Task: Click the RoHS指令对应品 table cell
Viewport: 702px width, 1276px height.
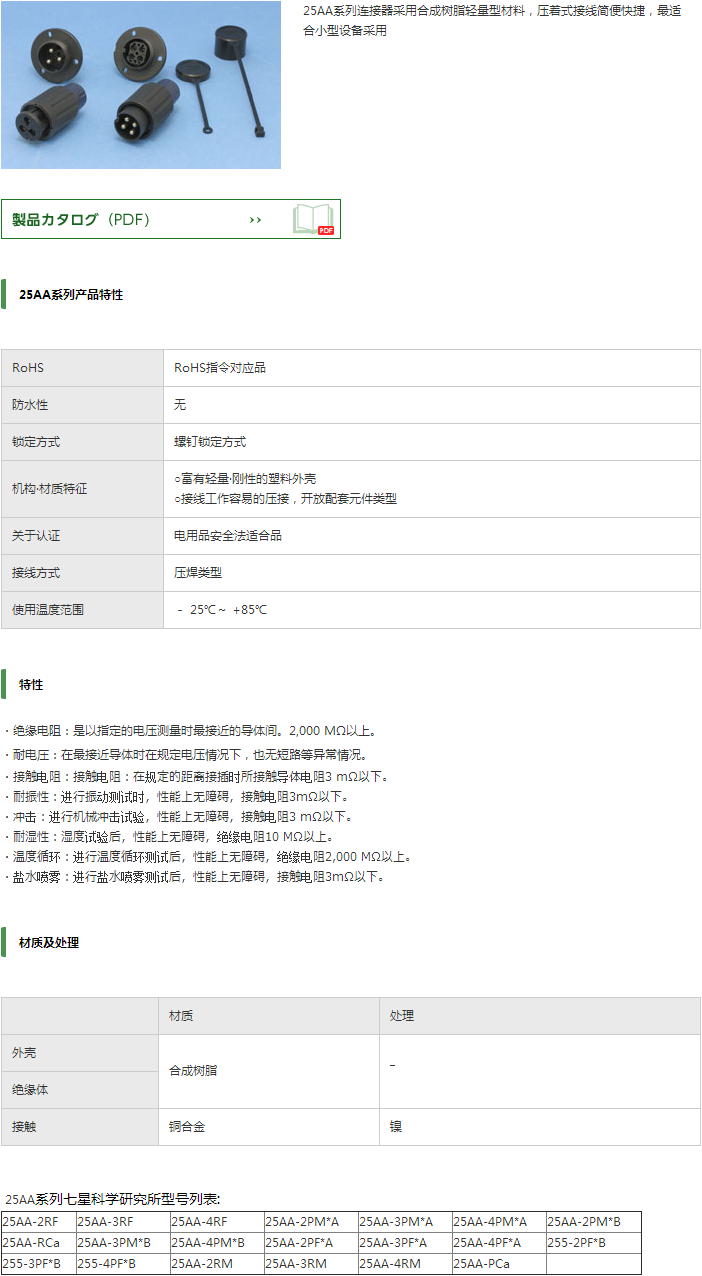Action: pyautogui.click(x=432, y=368)
